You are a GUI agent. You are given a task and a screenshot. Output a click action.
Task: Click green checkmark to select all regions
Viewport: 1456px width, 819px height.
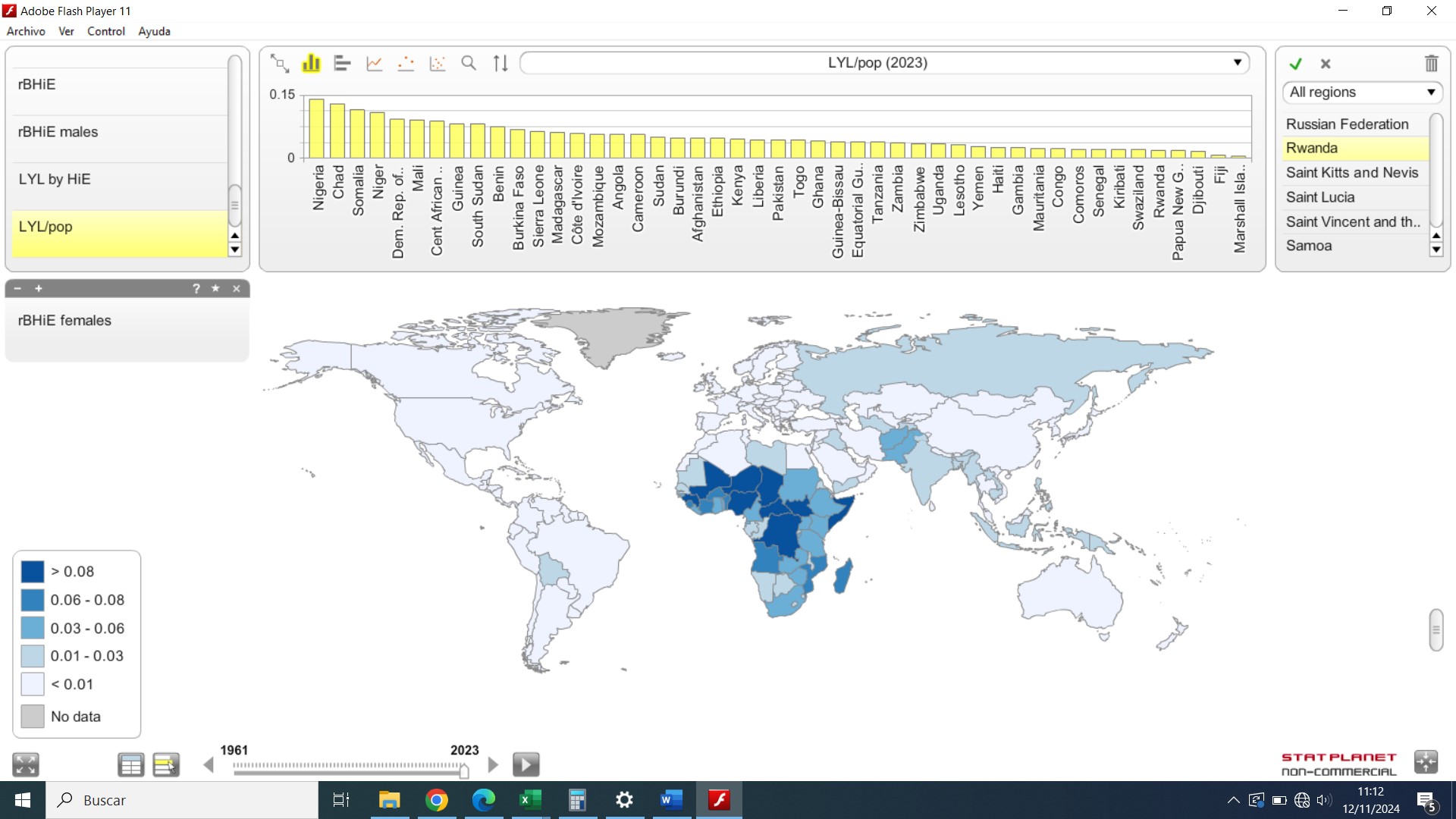(x=1296, y=64)
